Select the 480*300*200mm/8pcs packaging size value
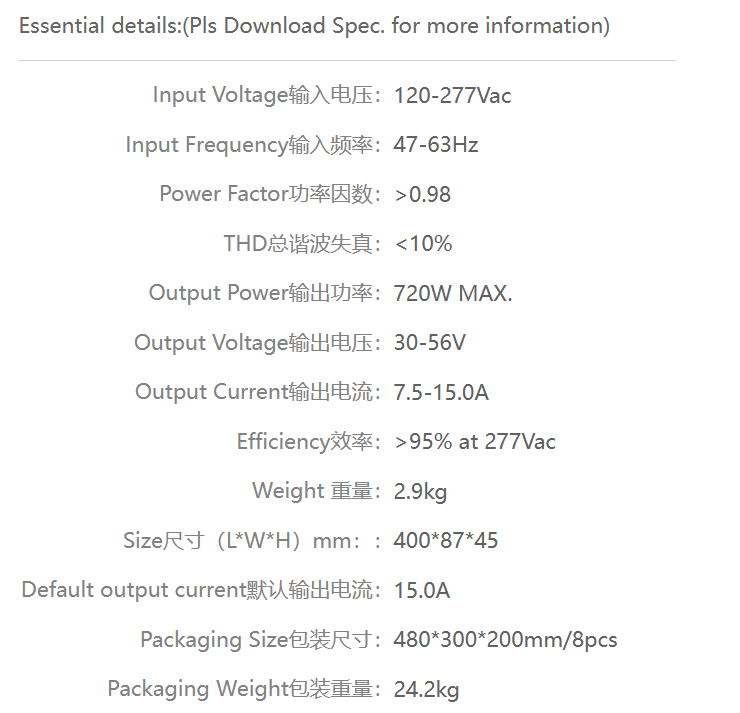The width and height of the screenshot is (740, 713). tap(505, 640)
